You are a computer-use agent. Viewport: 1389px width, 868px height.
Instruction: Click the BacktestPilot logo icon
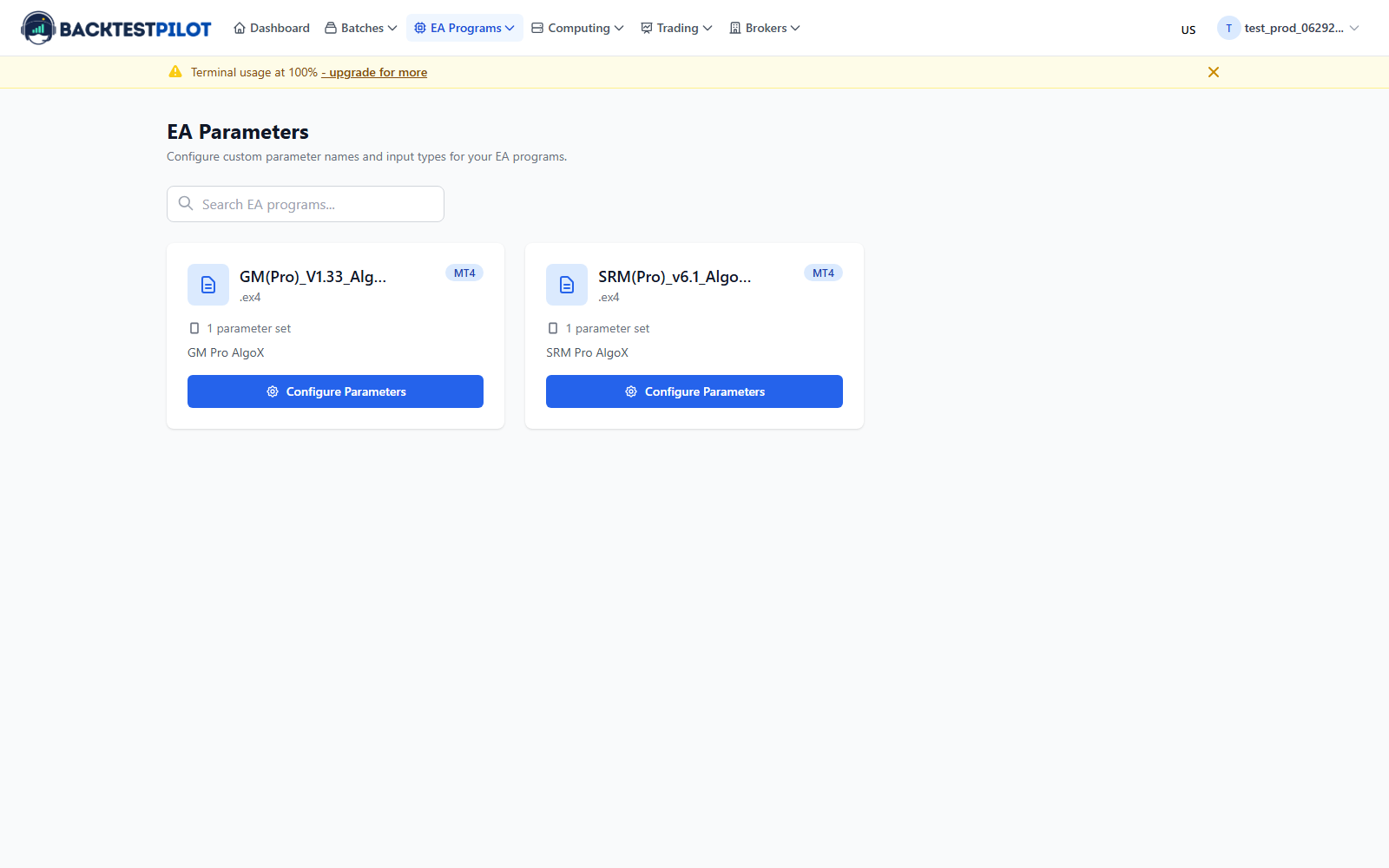pos(38,28)
